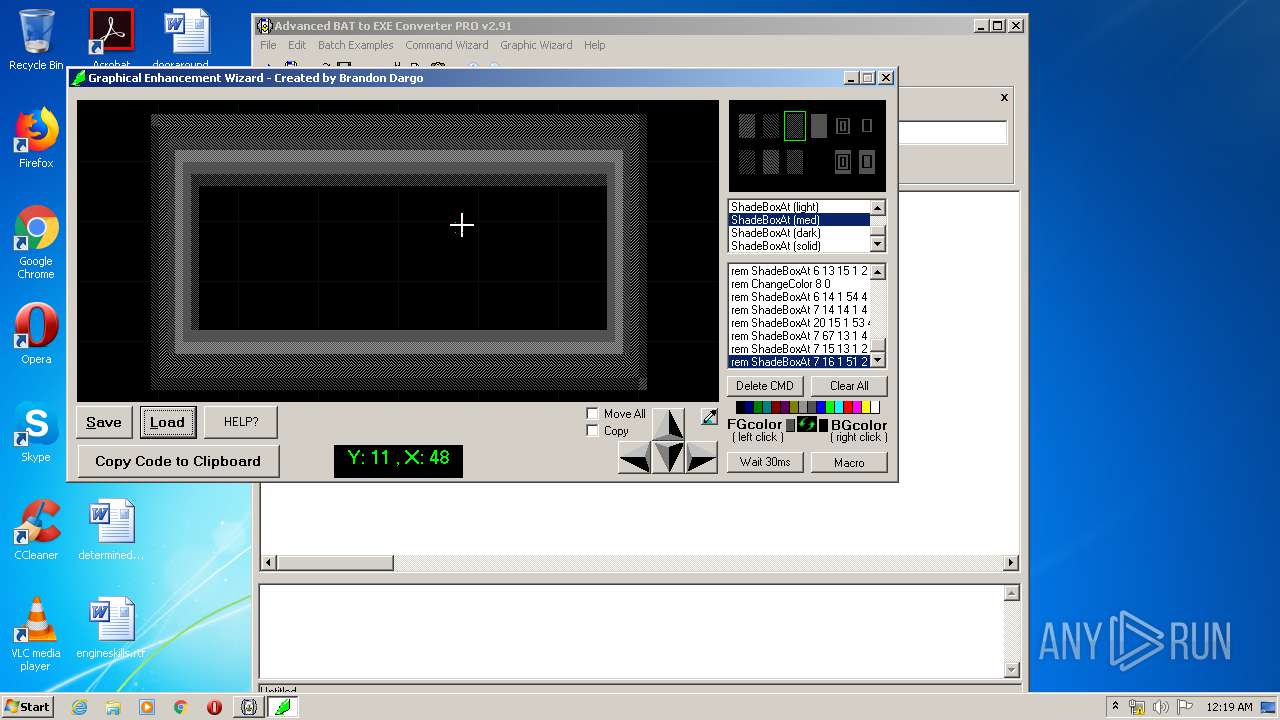Click the horizontal scrollbar thumb in converter window
The image size is (1280, 720).
click(x=335, y=563)
